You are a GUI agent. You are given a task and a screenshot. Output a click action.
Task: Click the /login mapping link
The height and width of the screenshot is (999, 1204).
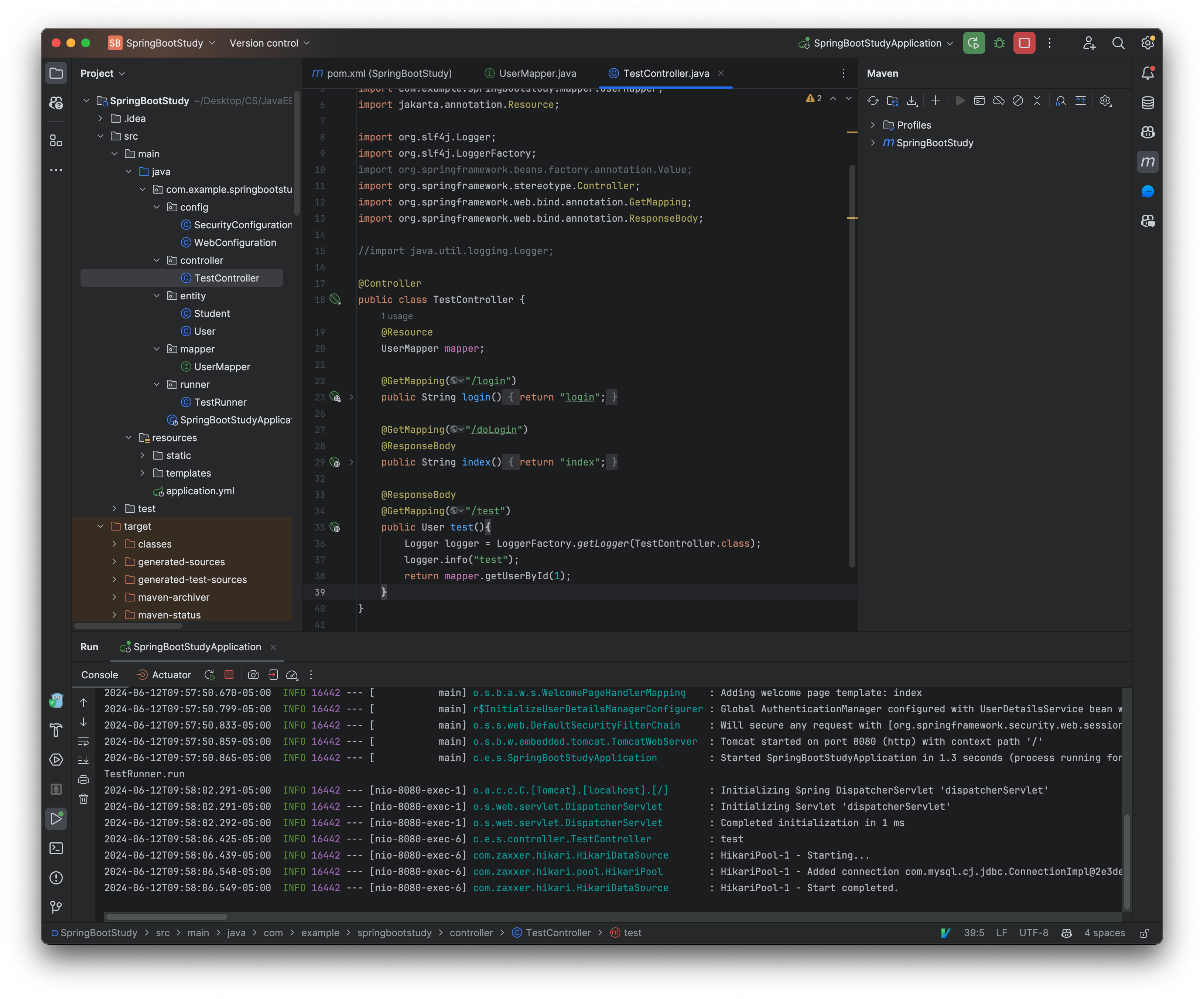click(x=488, y=380)
